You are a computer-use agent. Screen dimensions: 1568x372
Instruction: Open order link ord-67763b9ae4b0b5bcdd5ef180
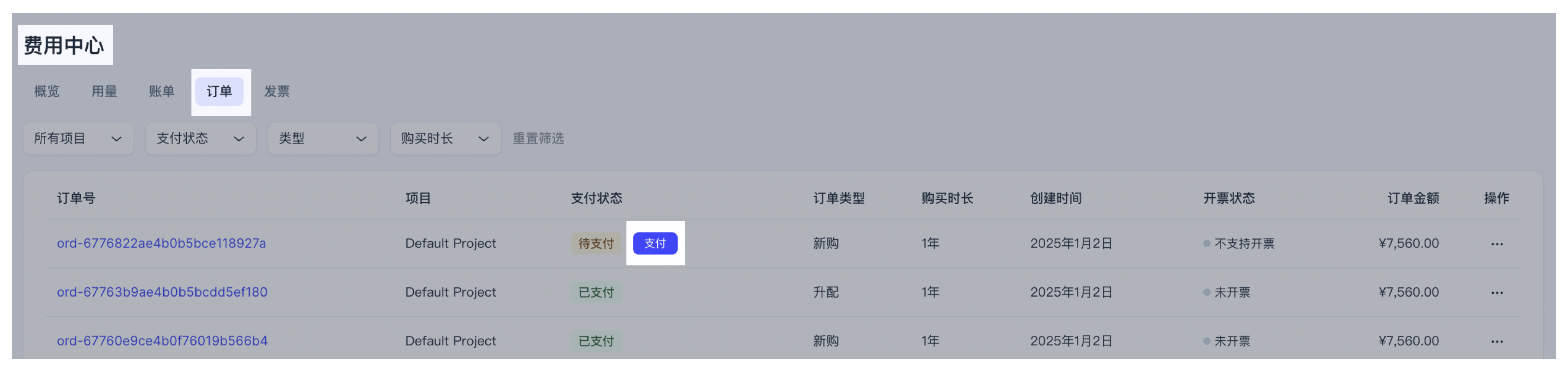(162, 292)
